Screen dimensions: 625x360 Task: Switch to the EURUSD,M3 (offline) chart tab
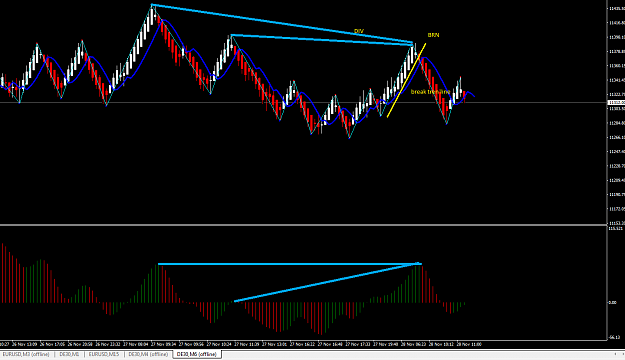pos(26,354)
